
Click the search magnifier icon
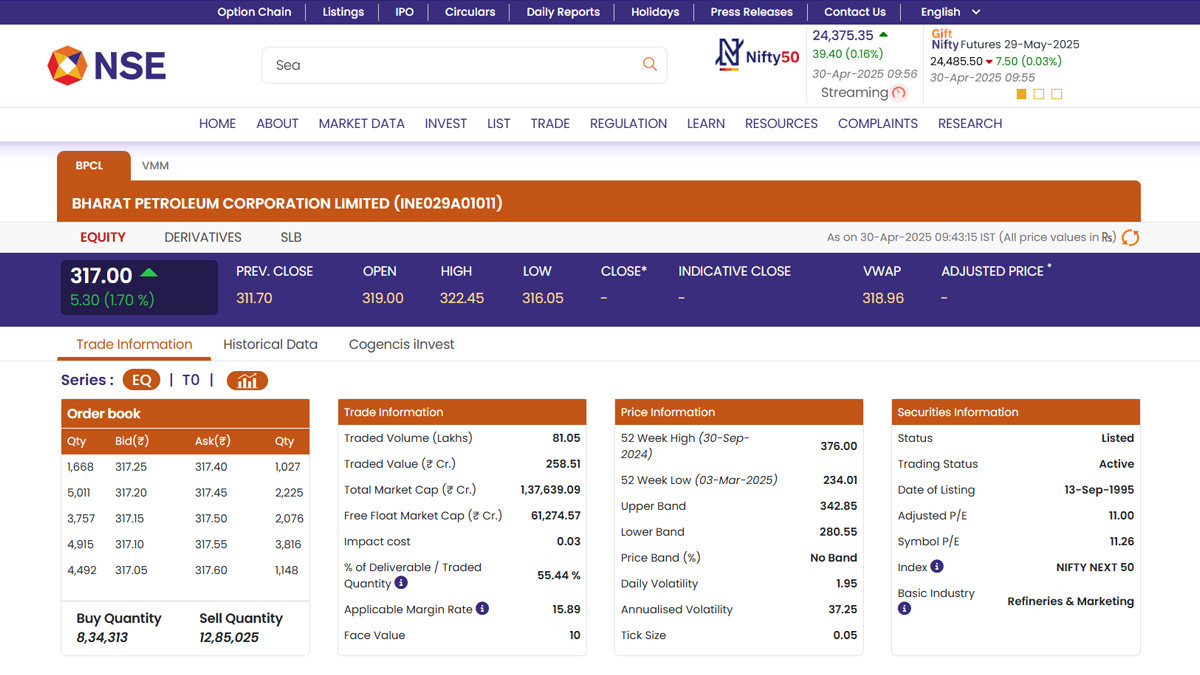click(x=650, y=65)
